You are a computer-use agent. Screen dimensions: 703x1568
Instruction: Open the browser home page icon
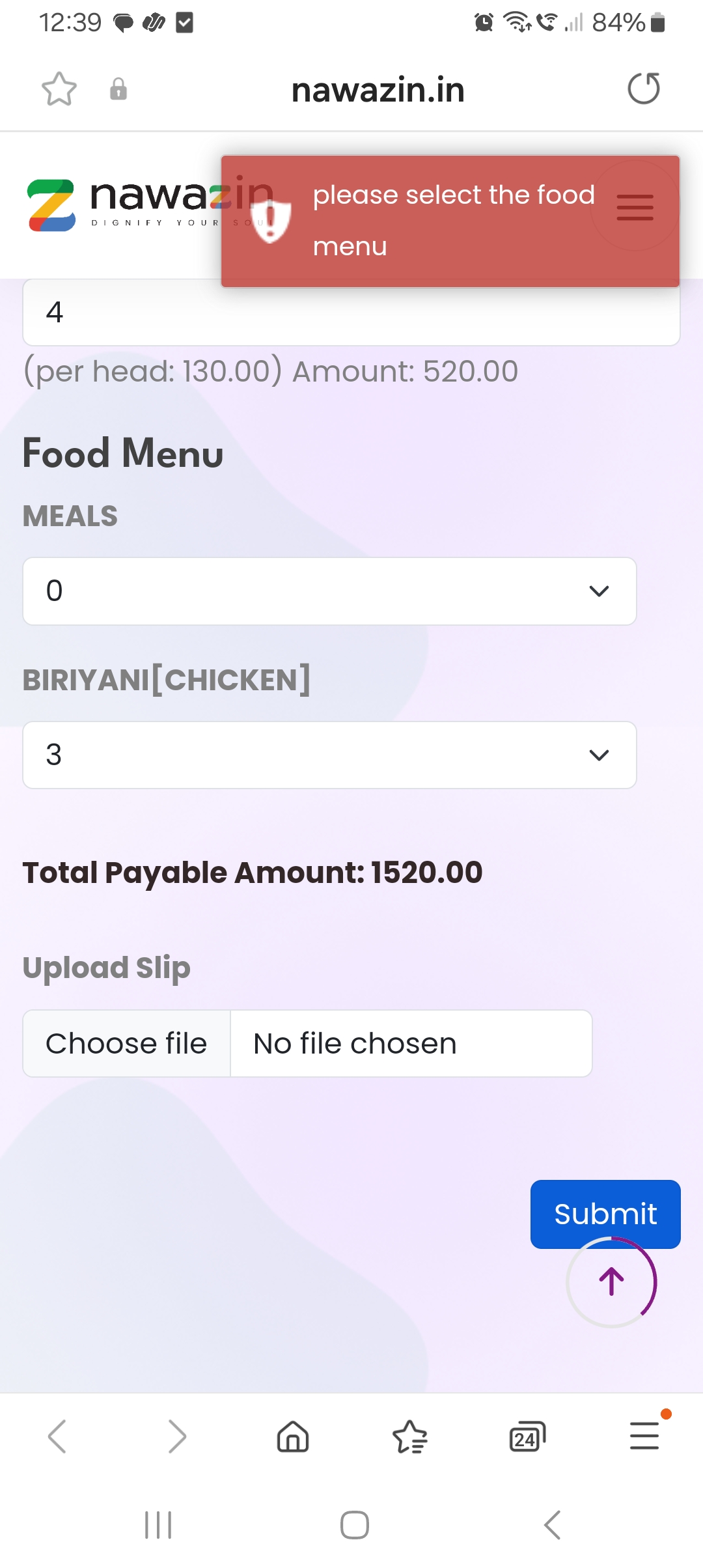point(293,1436)
